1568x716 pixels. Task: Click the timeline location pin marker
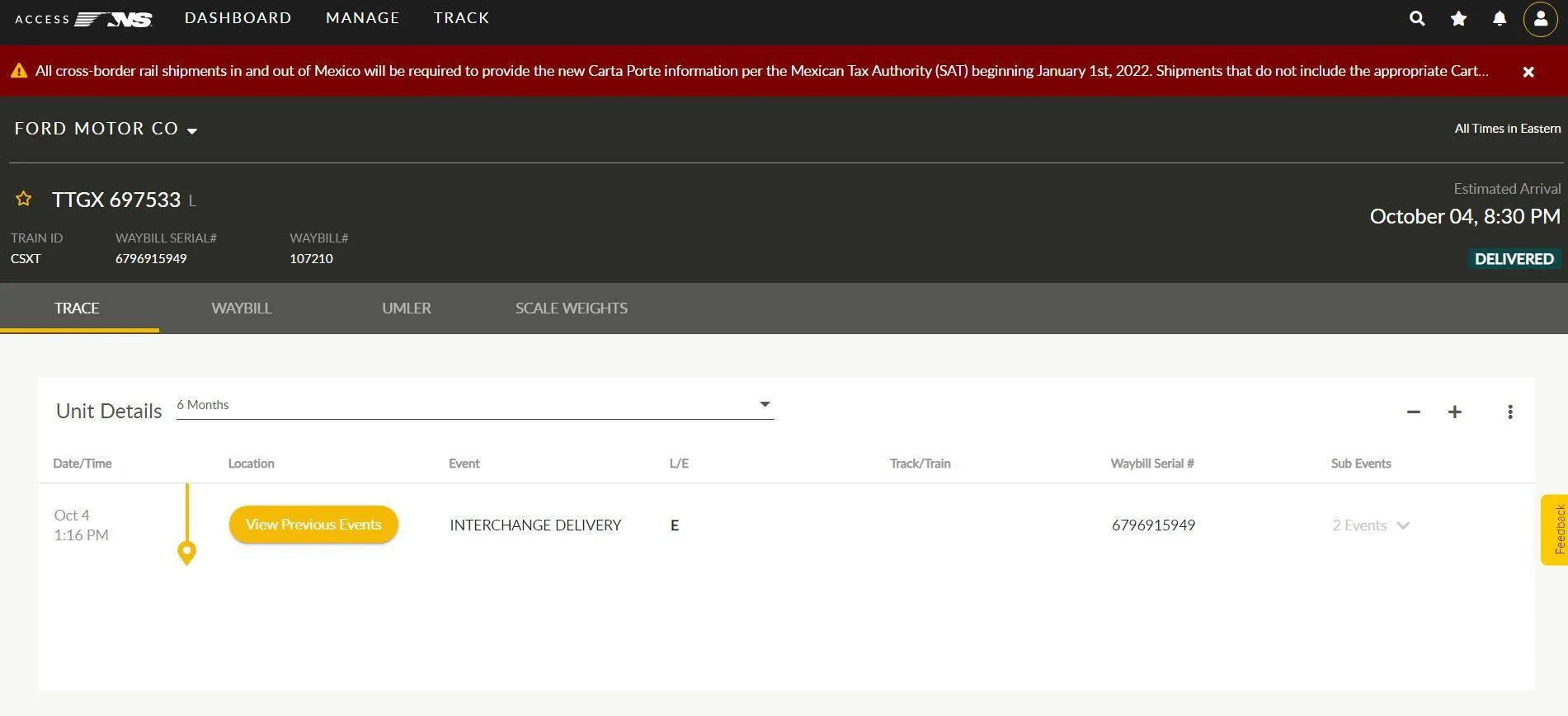187,553
